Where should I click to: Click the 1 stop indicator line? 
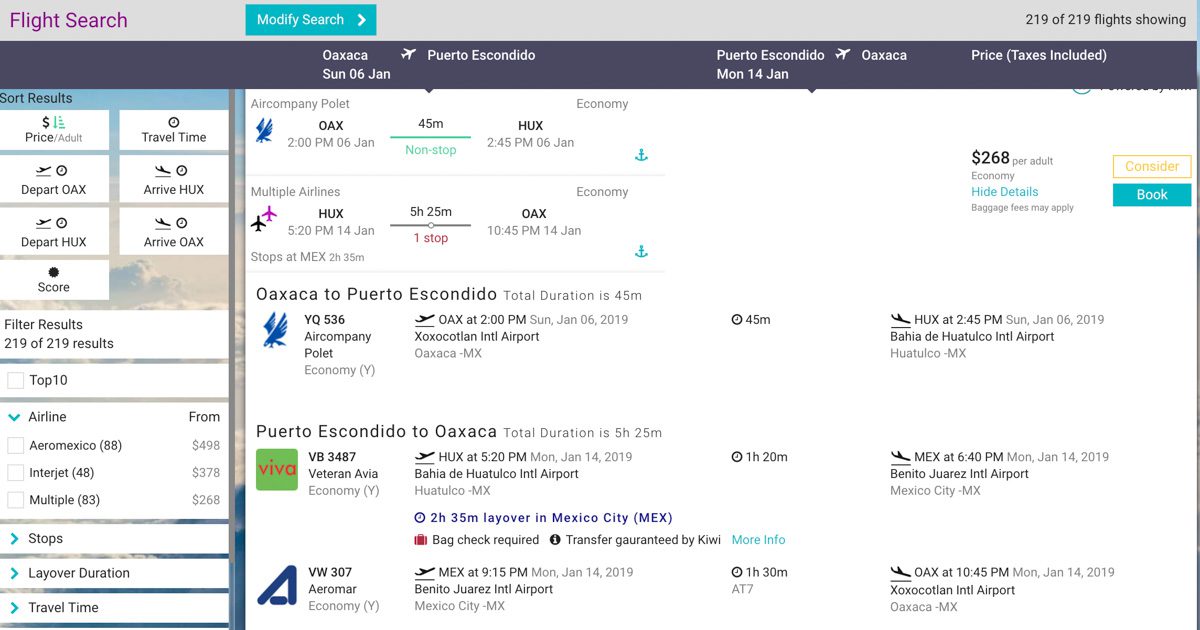point(430,225)
